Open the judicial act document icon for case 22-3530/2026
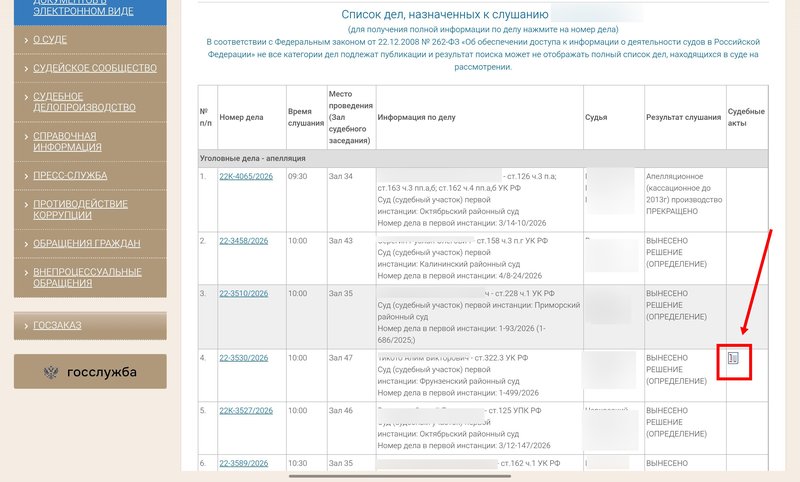 733,359
